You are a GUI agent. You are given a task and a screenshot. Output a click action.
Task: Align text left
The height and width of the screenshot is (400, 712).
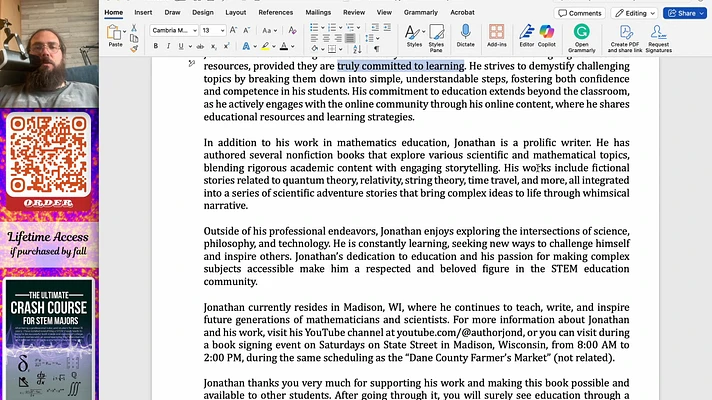point(314,38)
